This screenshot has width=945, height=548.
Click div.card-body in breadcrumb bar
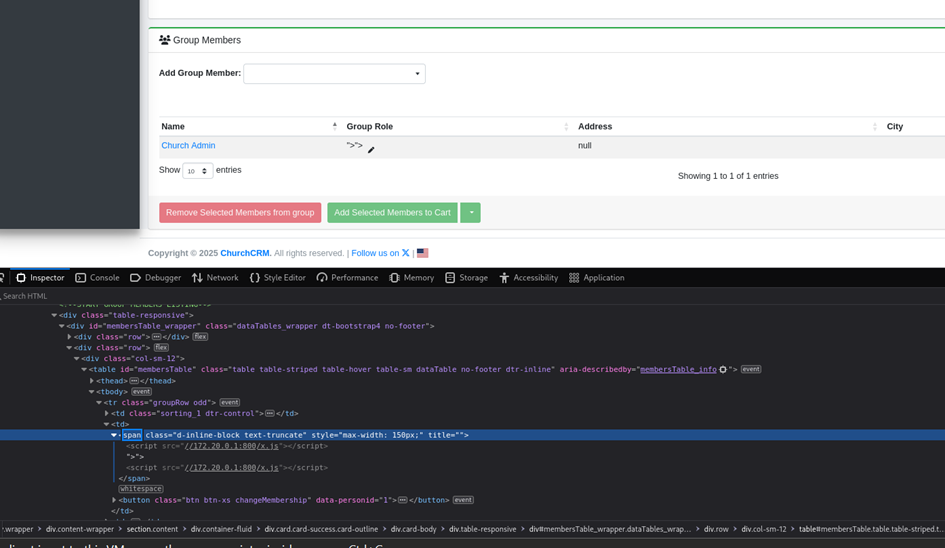[x=413, y=529]
